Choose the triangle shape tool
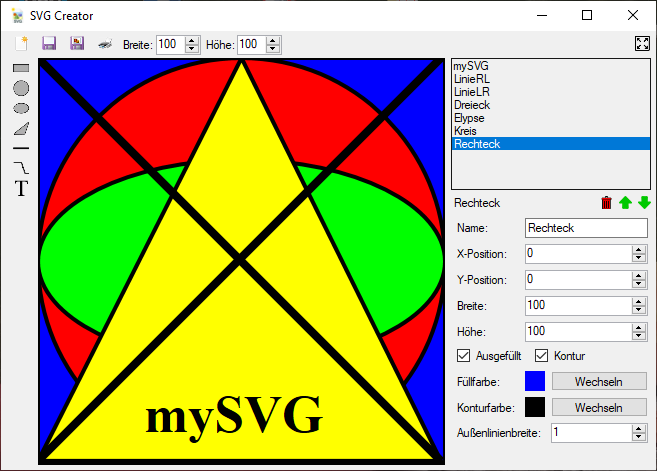The height and width of the screenshot is (471, 657). 20,128
